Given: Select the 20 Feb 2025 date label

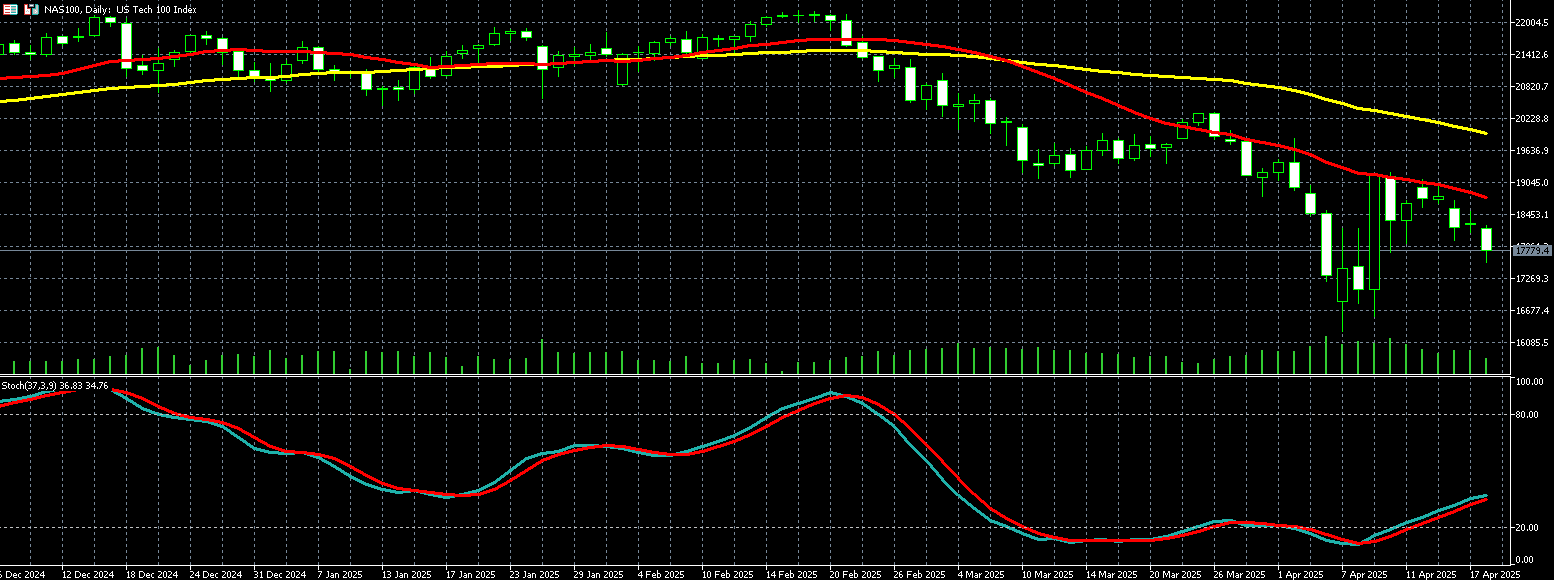Looking at the screenshot, I should click(x=856, y=574).
